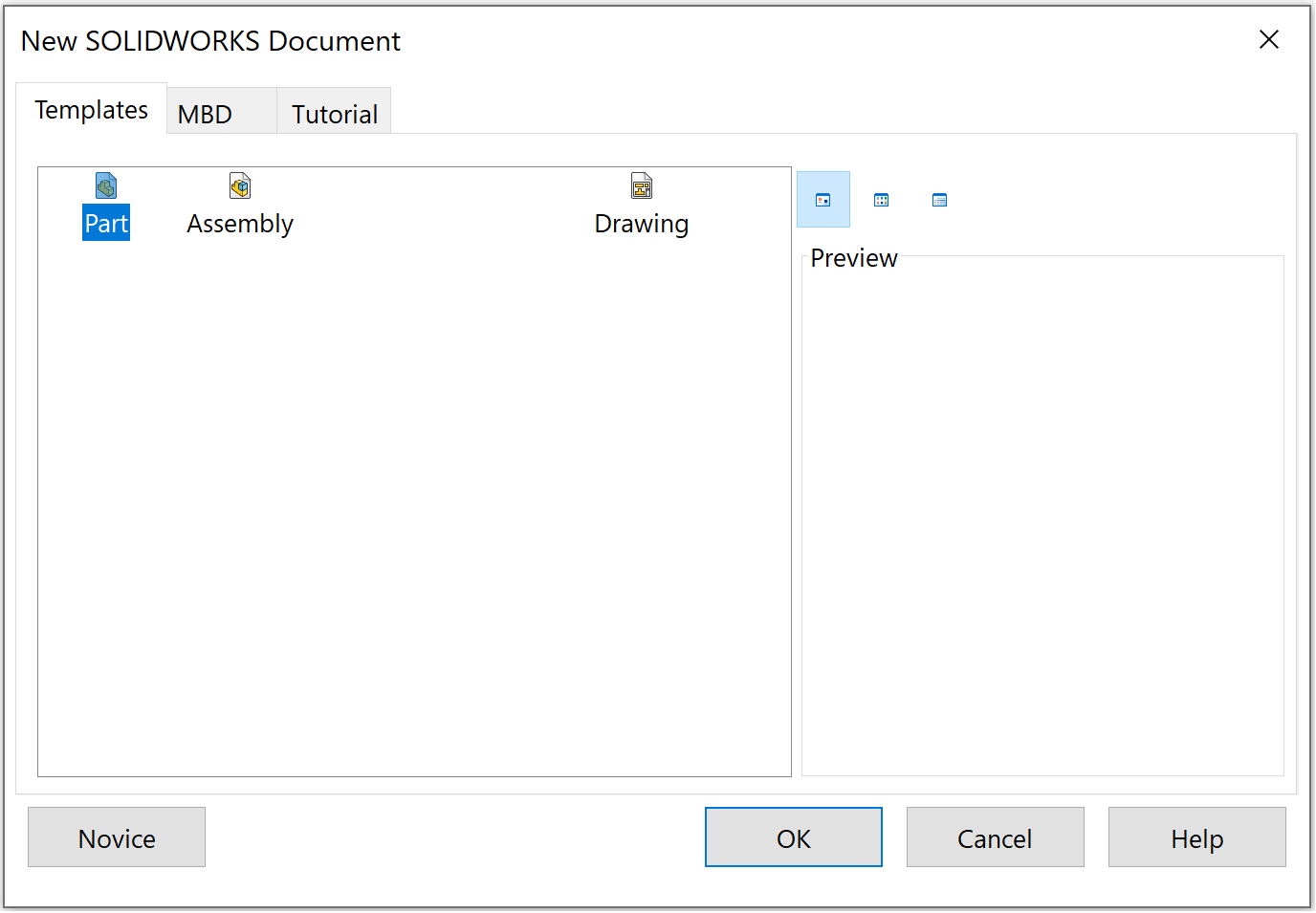Click the Cancel button
Screen dimensions: 1316x913
(x=996, y=837)
